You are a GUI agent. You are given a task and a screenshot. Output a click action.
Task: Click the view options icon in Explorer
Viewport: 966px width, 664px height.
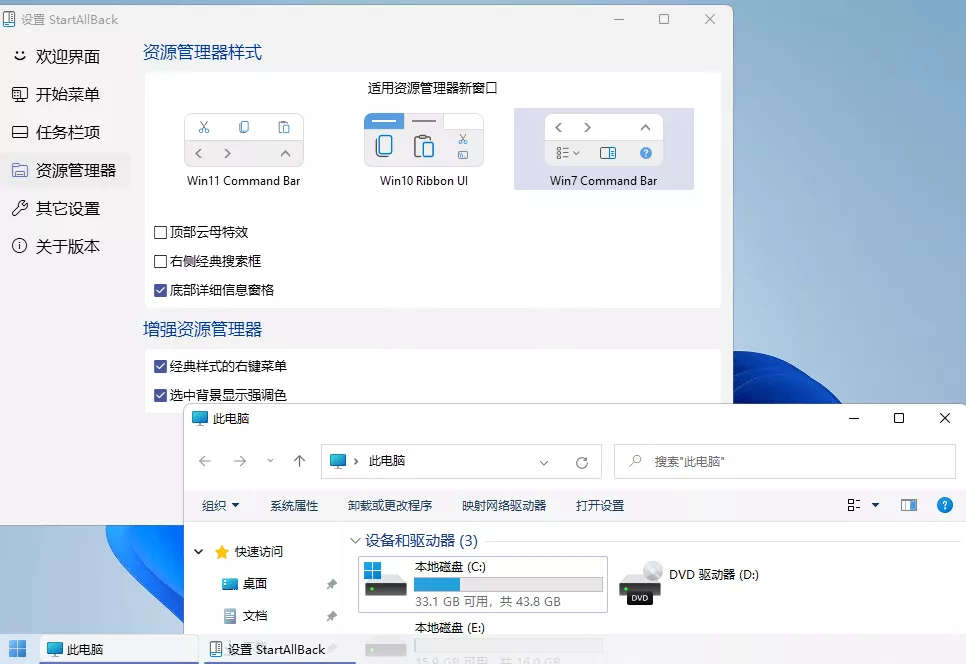coord(852,505)
